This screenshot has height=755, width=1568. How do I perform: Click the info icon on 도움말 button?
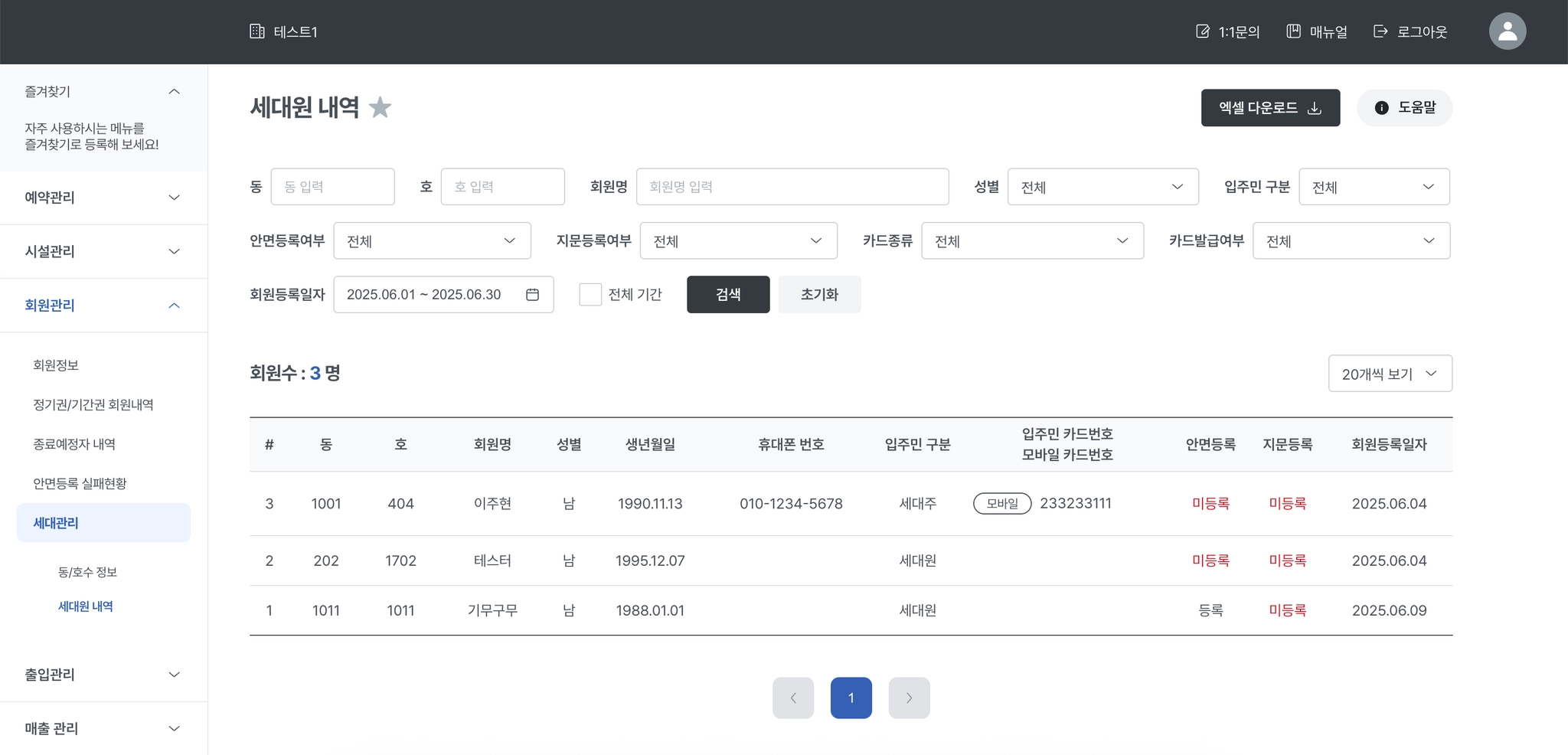pyautogui.click(x=1381, y=108)
